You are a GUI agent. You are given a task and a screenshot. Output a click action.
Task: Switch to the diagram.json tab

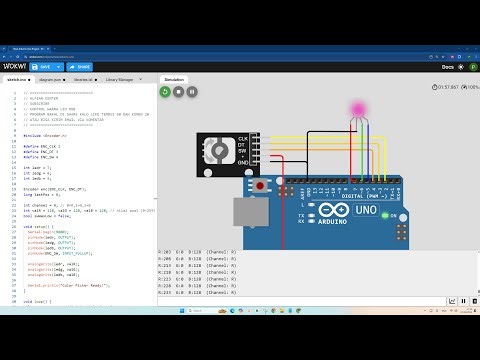point(52,80)
